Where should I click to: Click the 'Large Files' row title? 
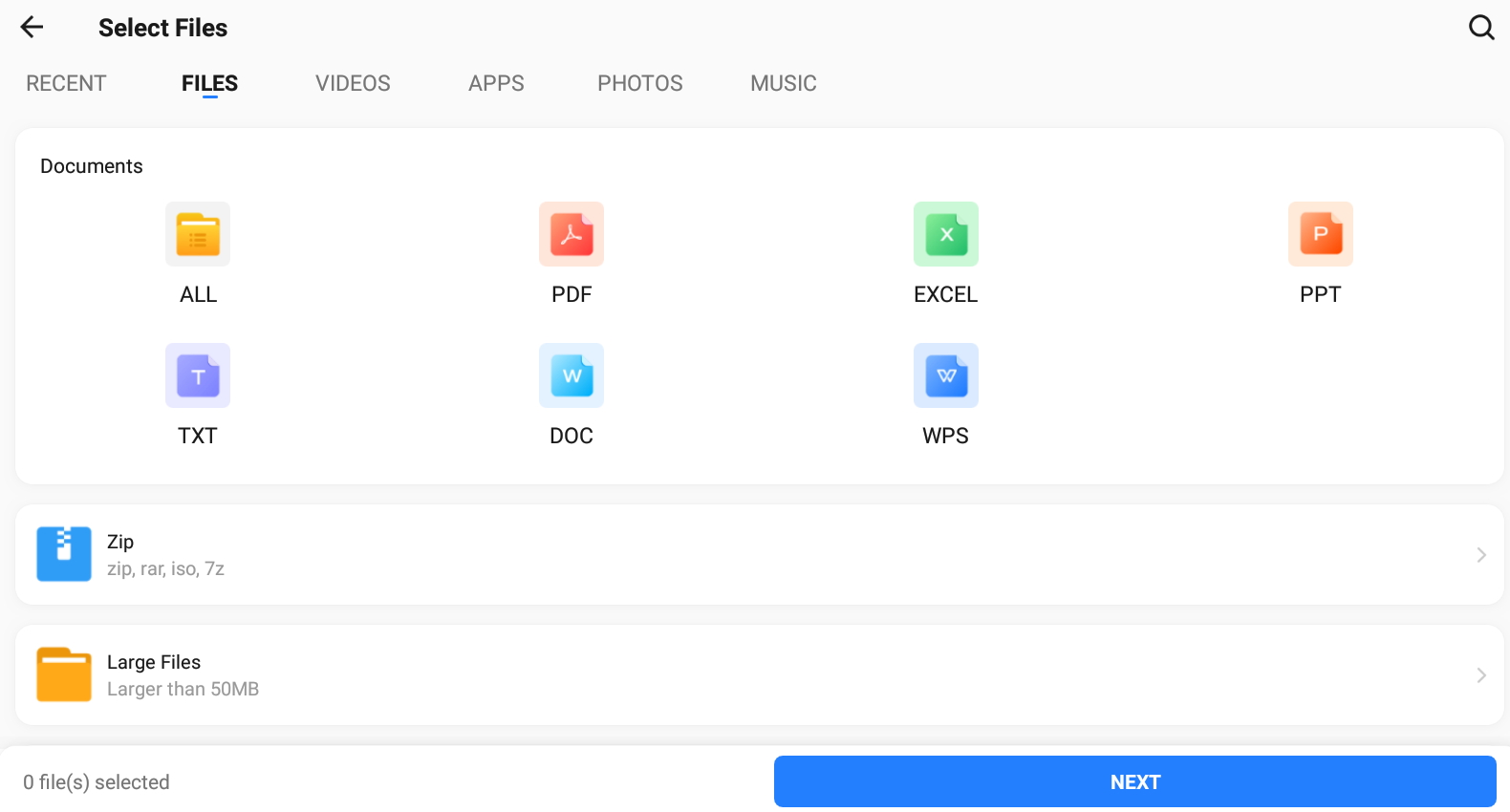coord(154,662)
